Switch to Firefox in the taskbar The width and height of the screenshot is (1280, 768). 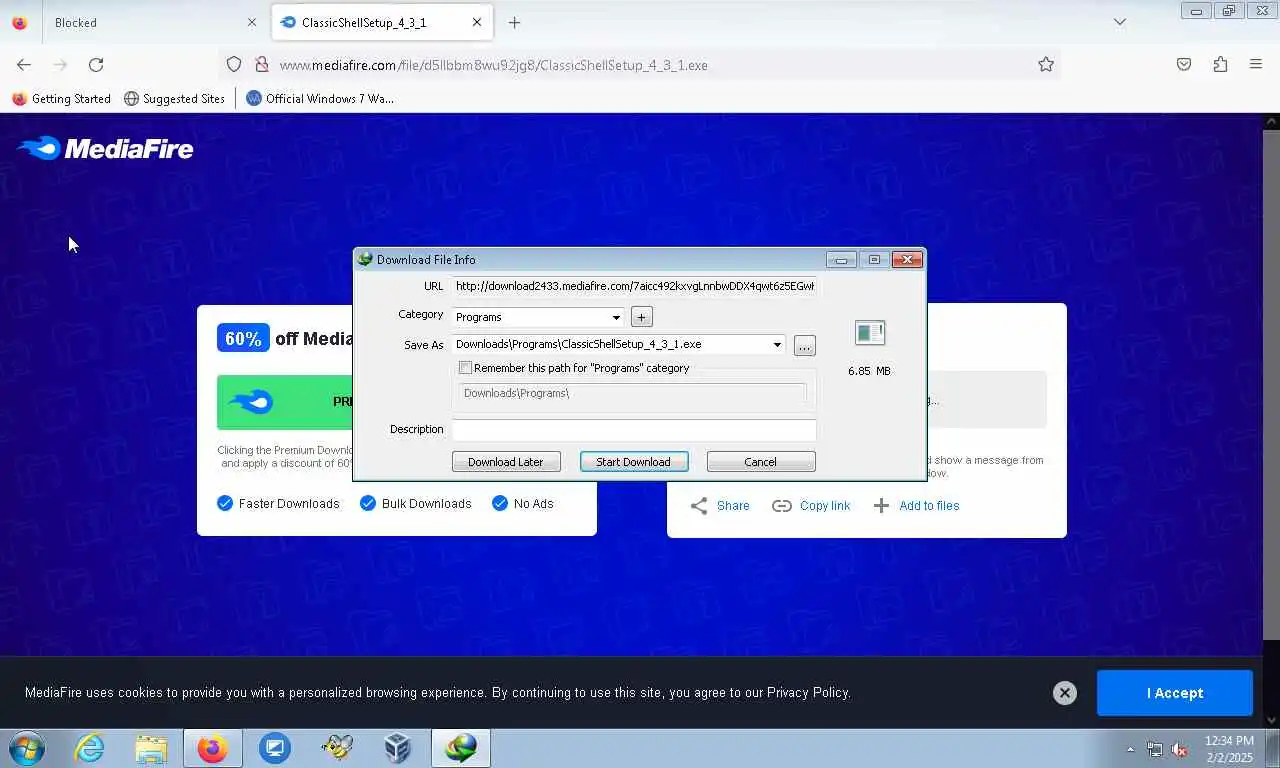212,748
